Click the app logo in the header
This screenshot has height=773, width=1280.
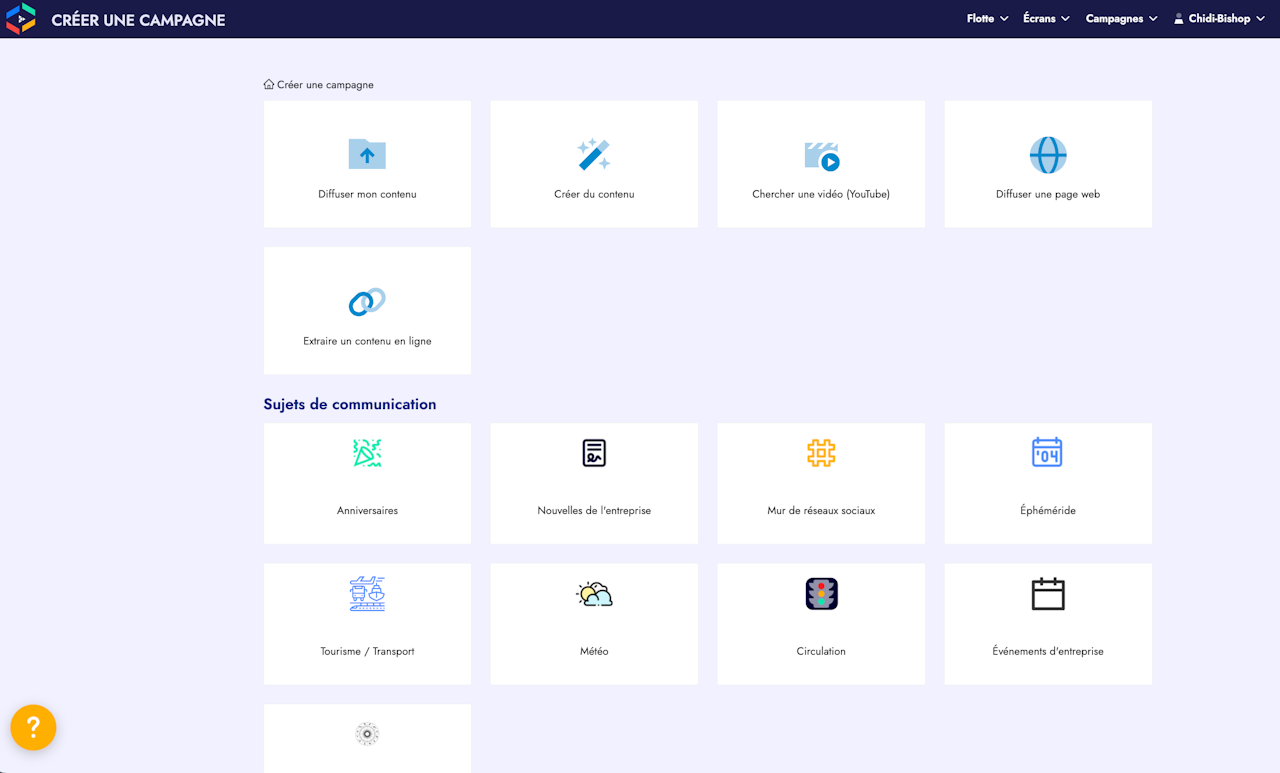click(x=21, y=19)
